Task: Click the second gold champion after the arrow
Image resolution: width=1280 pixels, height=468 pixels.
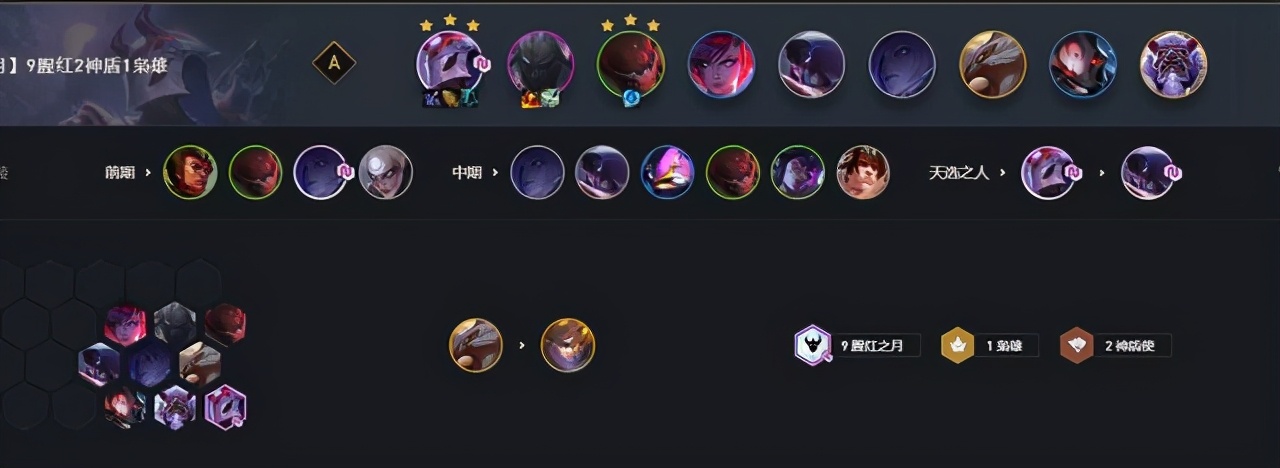Action: pos(568,345)
